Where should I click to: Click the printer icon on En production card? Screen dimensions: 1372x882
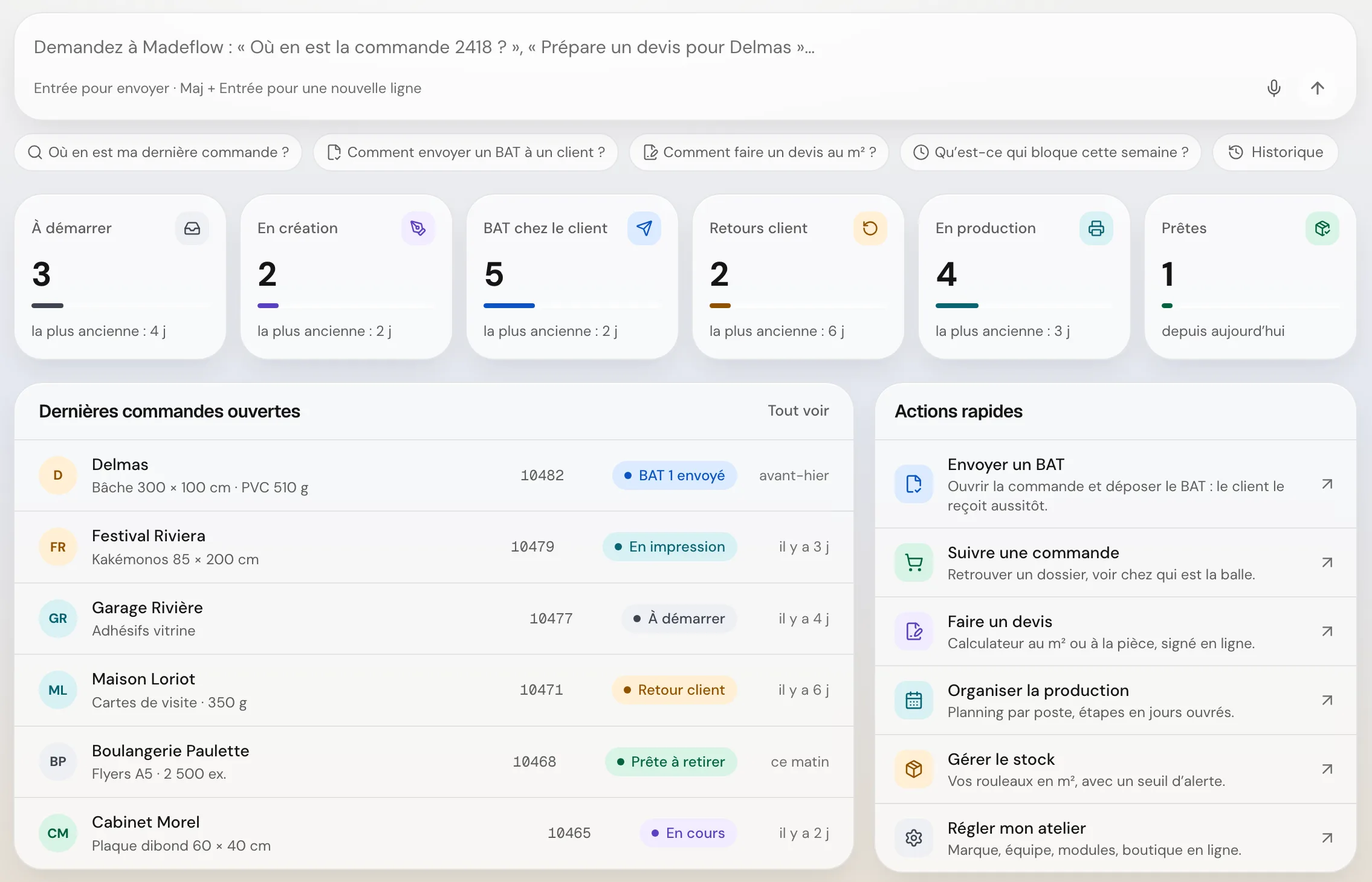point(1096,228)
